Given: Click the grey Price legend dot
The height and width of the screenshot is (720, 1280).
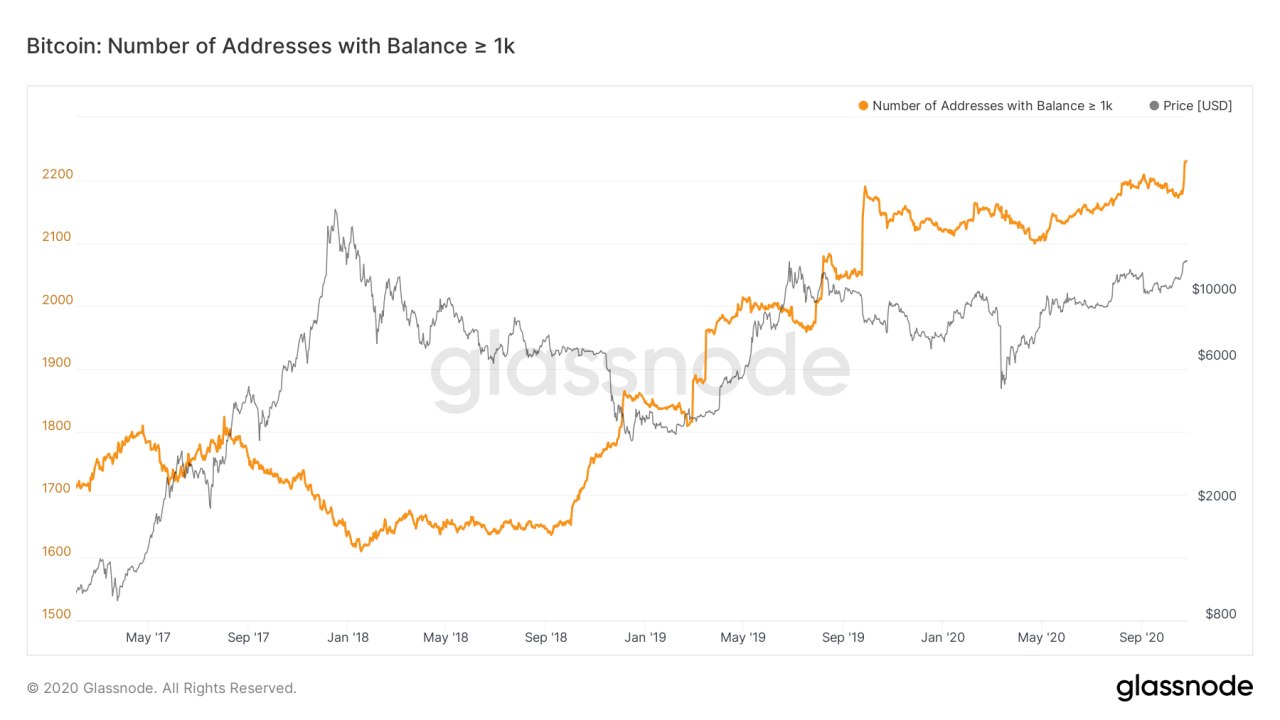Looking at the screenshot, I should 1154,106.
